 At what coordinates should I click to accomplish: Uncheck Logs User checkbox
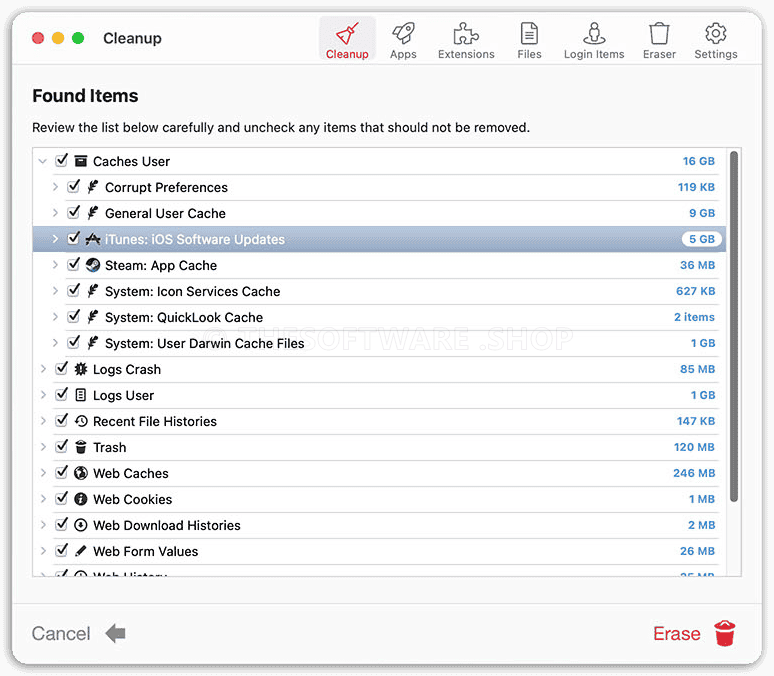pyautogui.click(x=62, y=395)
